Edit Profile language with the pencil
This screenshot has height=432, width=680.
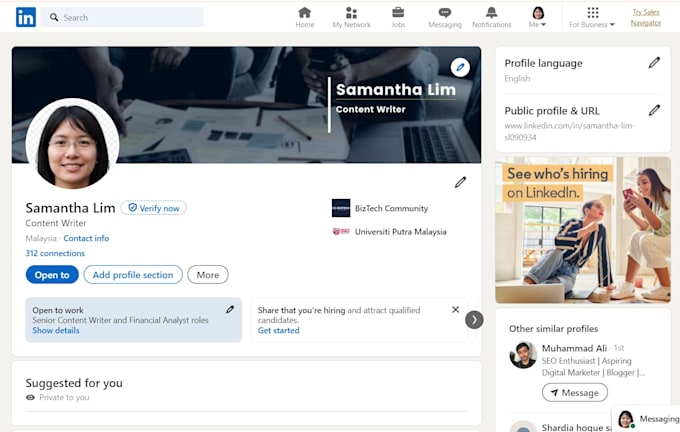tap(654, 63)
